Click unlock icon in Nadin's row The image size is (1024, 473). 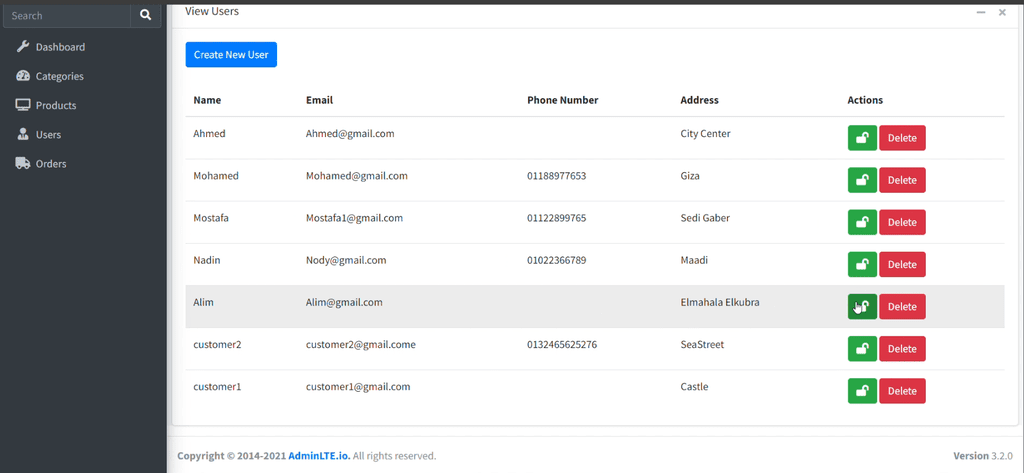click(862, 264)
